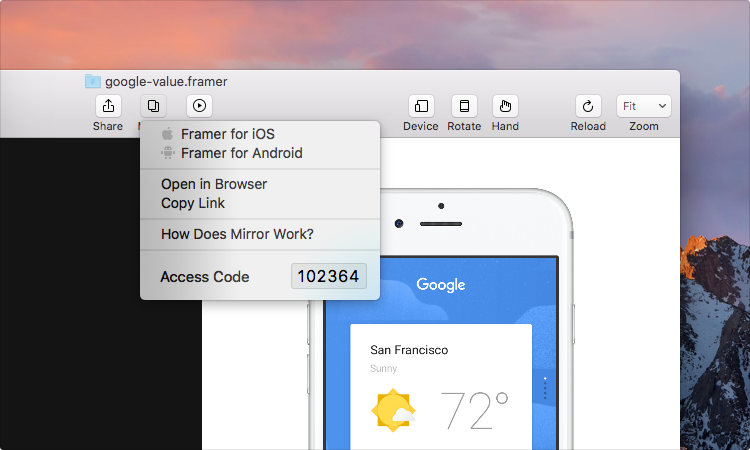750x450 pixels.
Task: Click the Mirror toolbar icon
Action: 154,106
